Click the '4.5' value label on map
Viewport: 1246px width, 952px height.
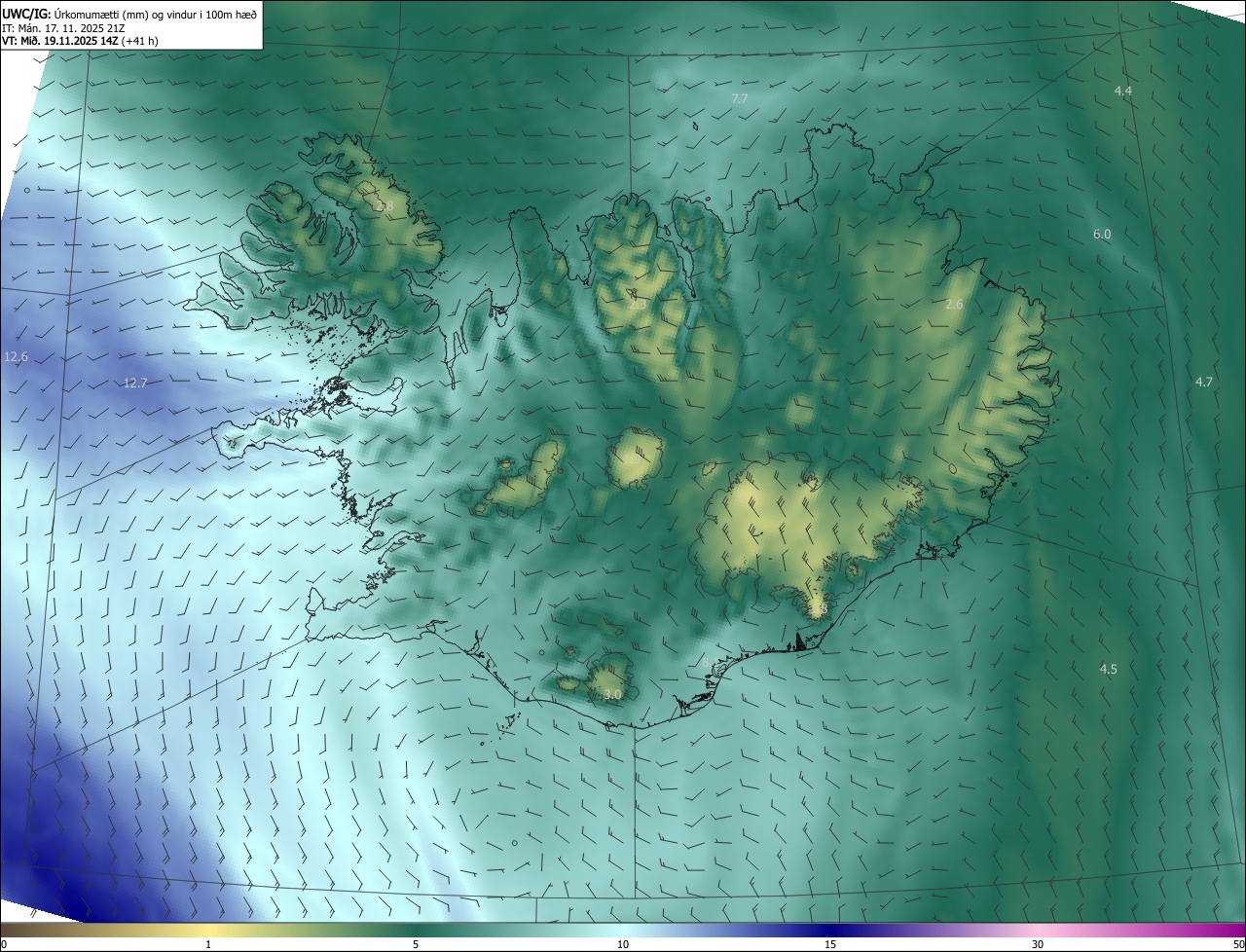[1109, 669]
